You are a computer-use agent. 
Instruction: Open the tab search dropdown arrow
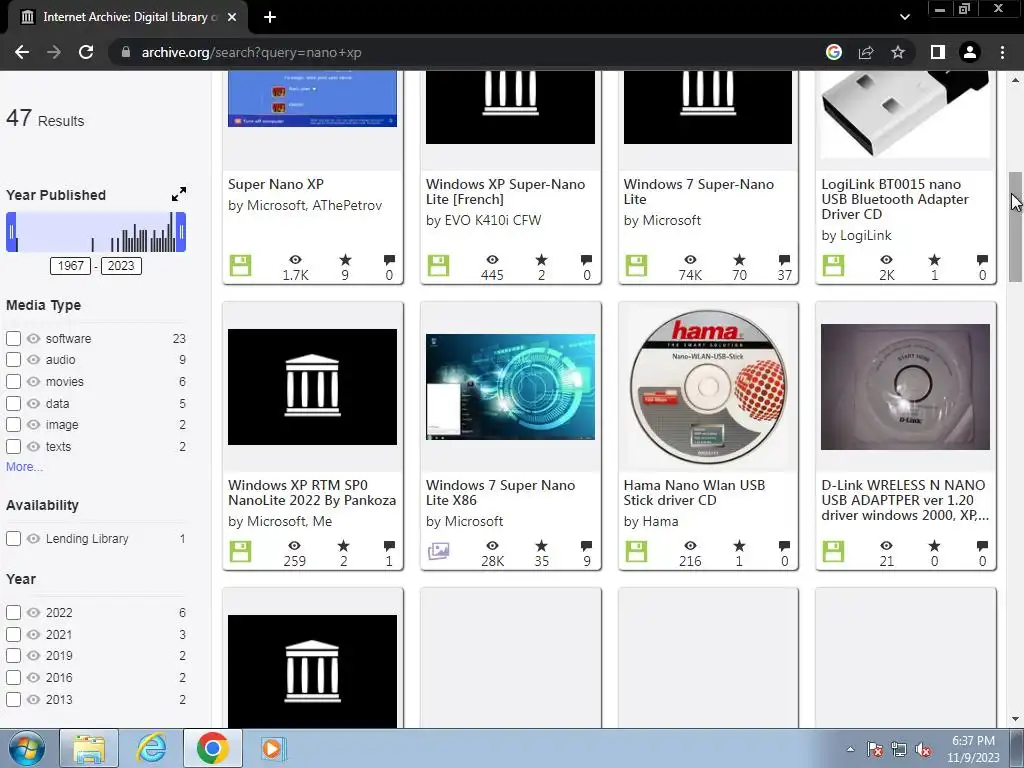click(904, 17)
